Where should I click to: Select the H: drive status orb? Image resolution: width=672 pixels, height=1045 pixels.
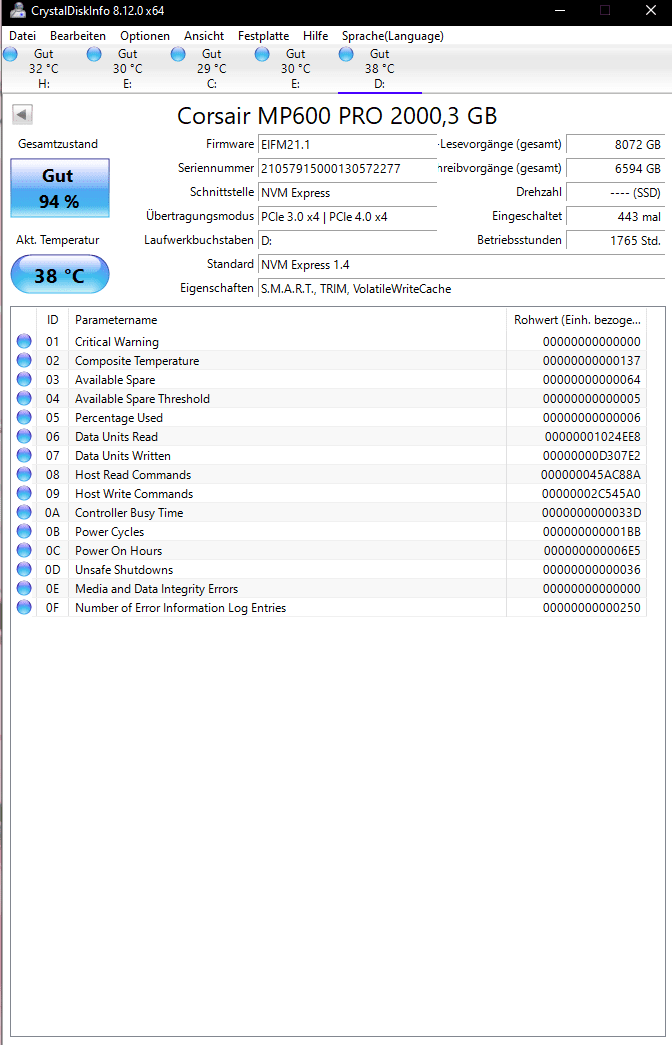click(10, 54)
